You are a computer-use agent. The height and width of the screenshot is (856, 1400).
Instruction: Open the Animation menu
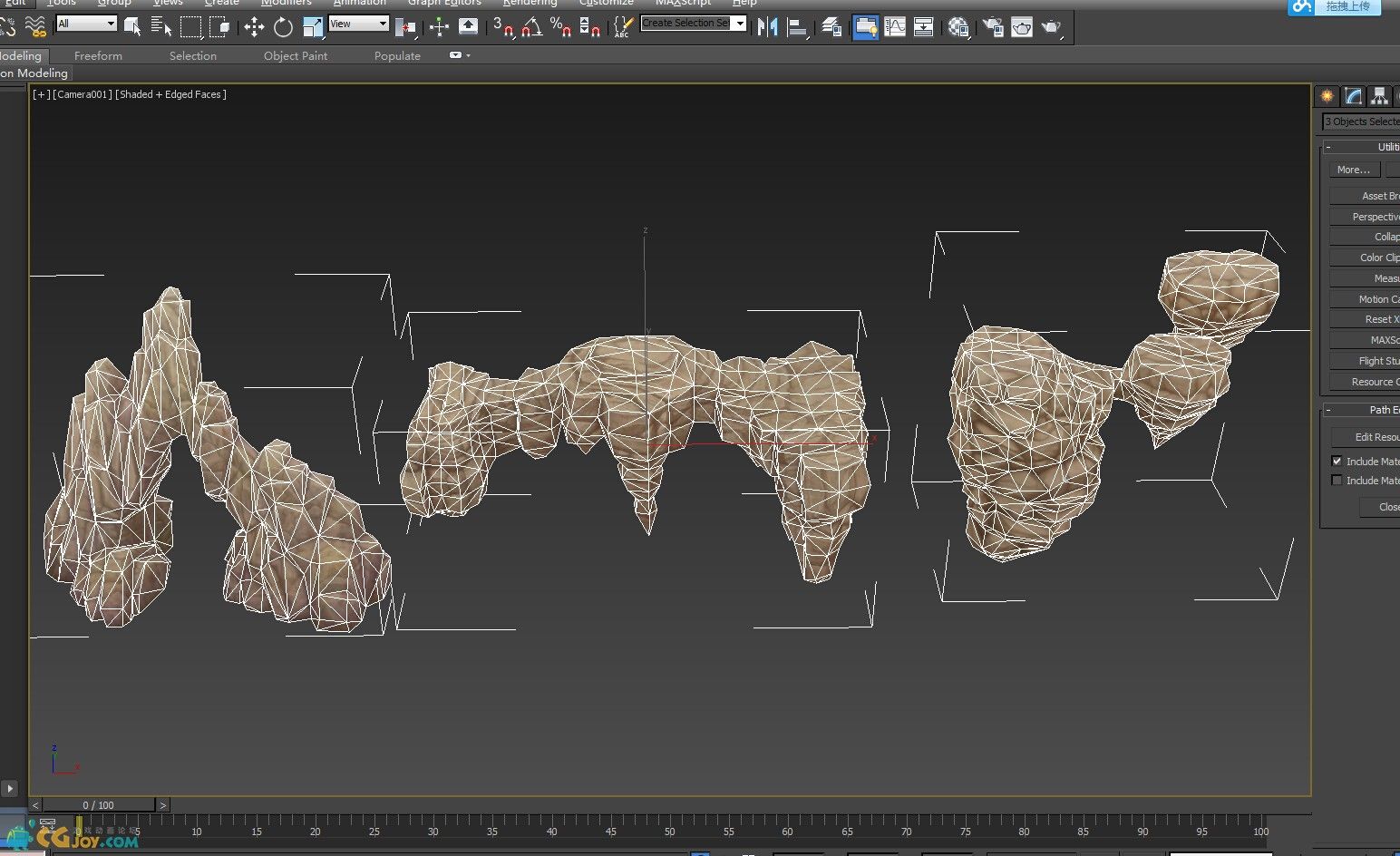pyautogui.click(x=359, y=3)
